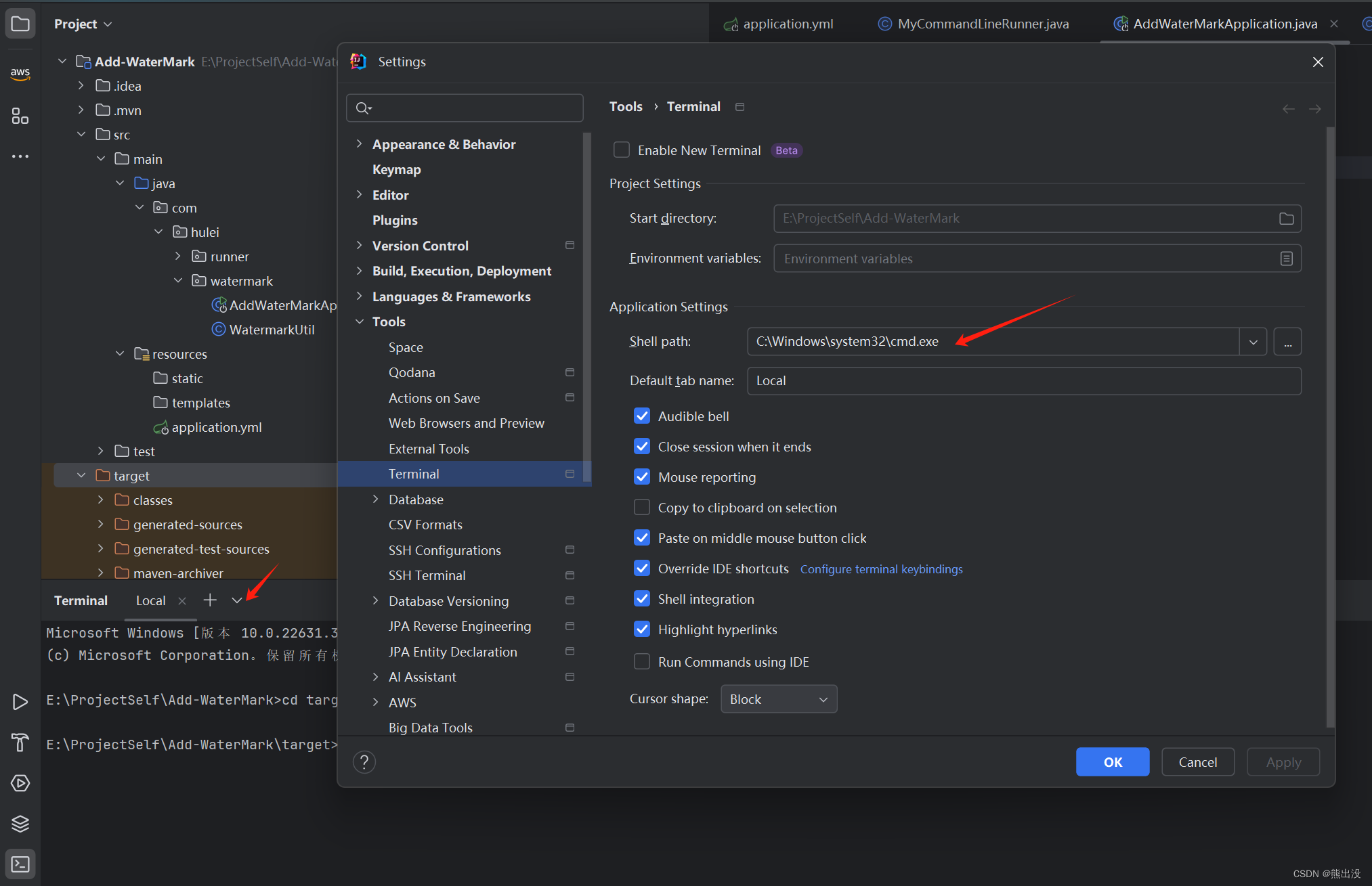Open the AWS toolkit sidebar icon

click(x=20, y=74)
